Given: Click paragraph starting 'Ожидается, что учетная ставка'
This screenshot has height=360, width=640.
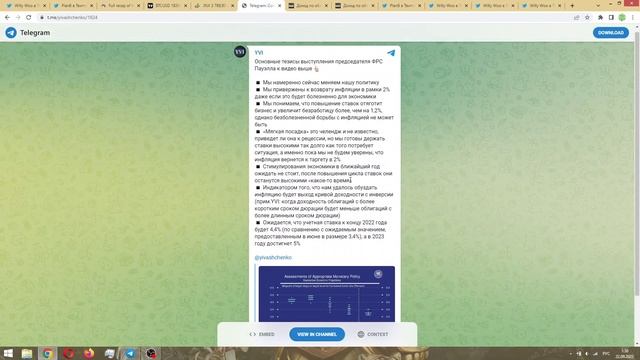Looking at the screenshot, I should (321, 233).
